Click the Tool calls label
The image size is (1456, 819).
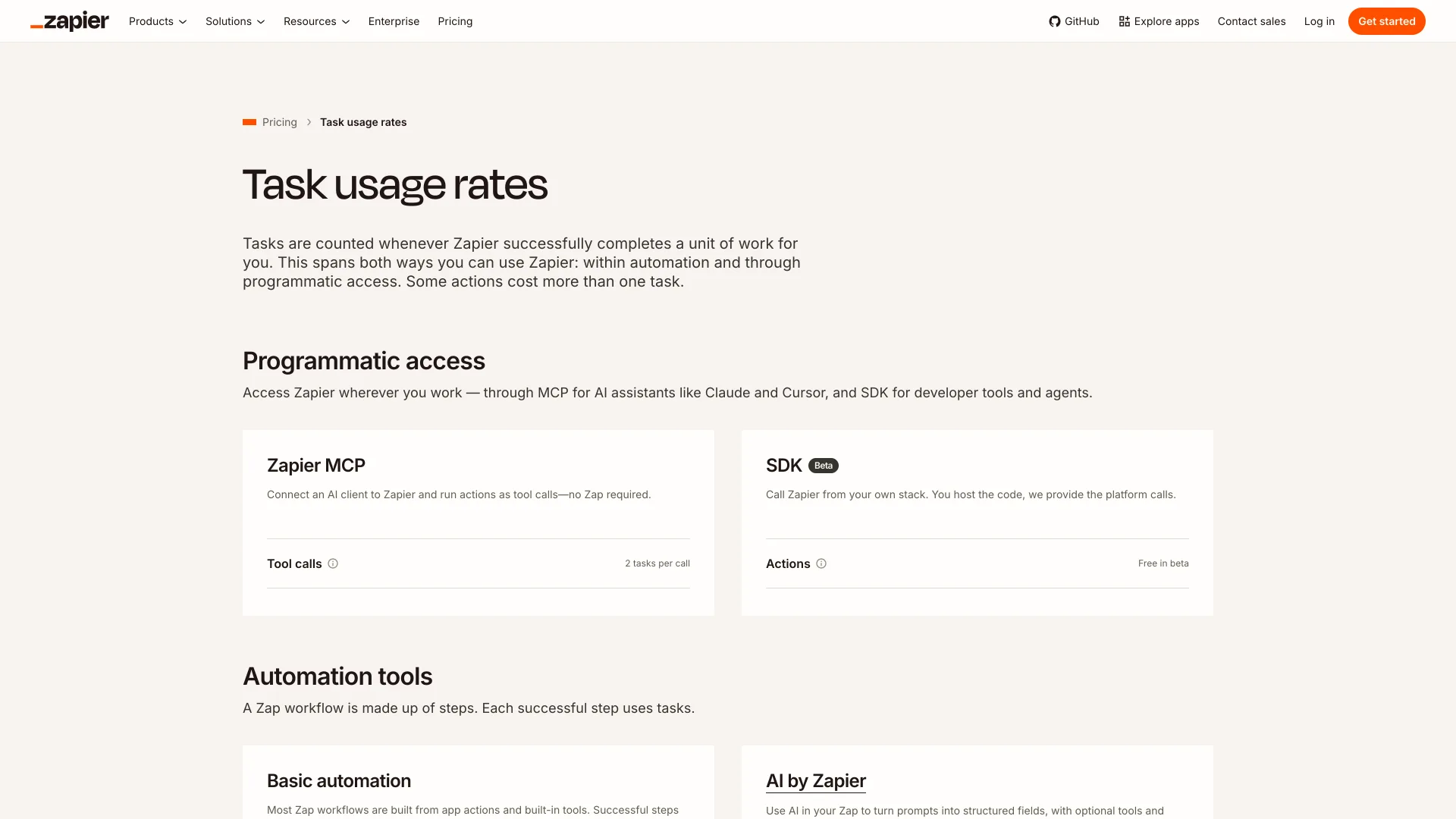tap(294, 563)
